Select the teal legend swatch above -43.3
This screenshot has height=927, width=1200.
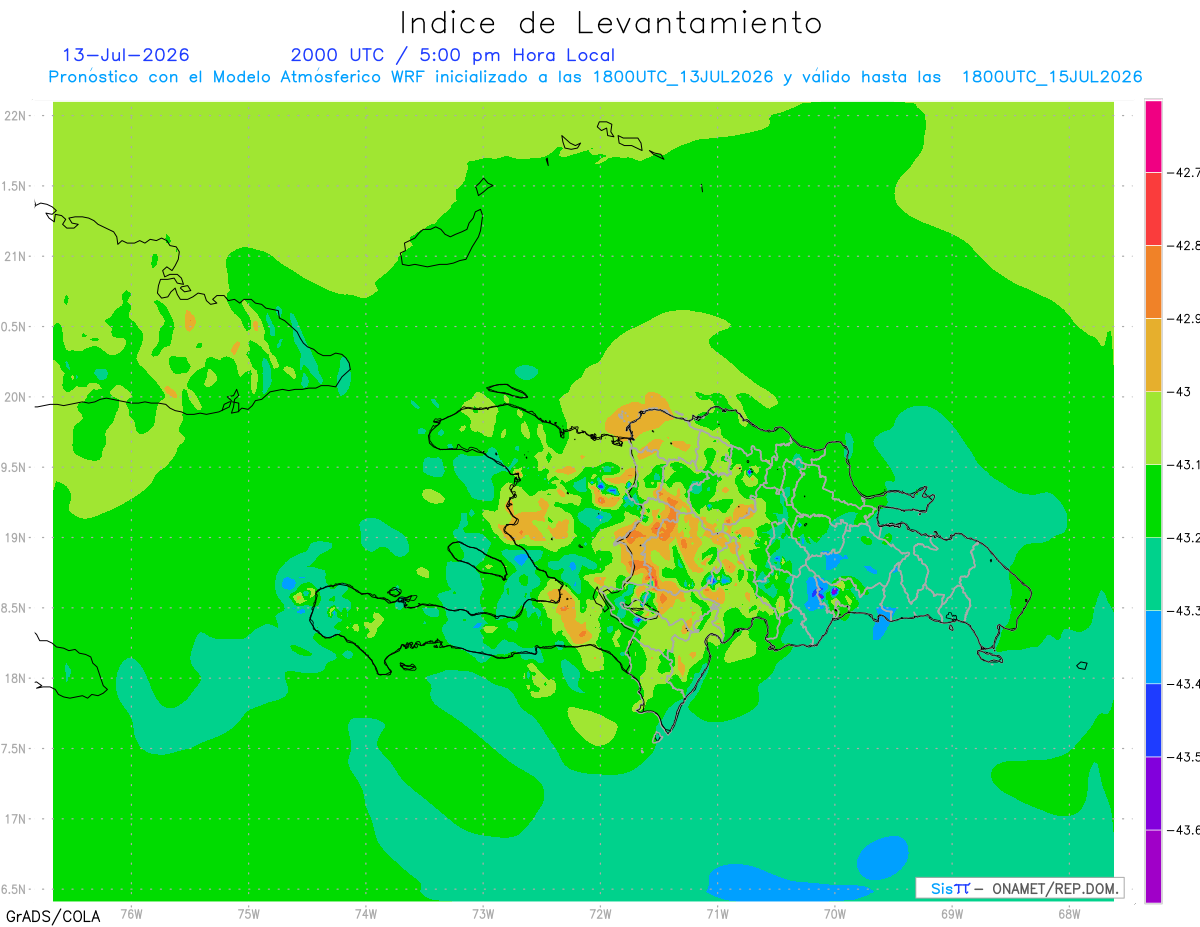click(x=1153, y=574)
